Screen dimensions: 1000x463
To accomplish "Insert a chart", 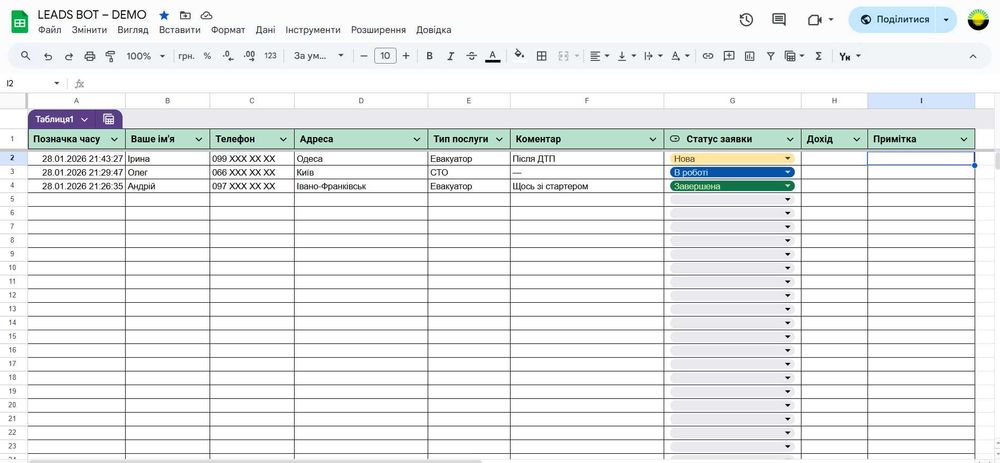I will coord(749,56).
